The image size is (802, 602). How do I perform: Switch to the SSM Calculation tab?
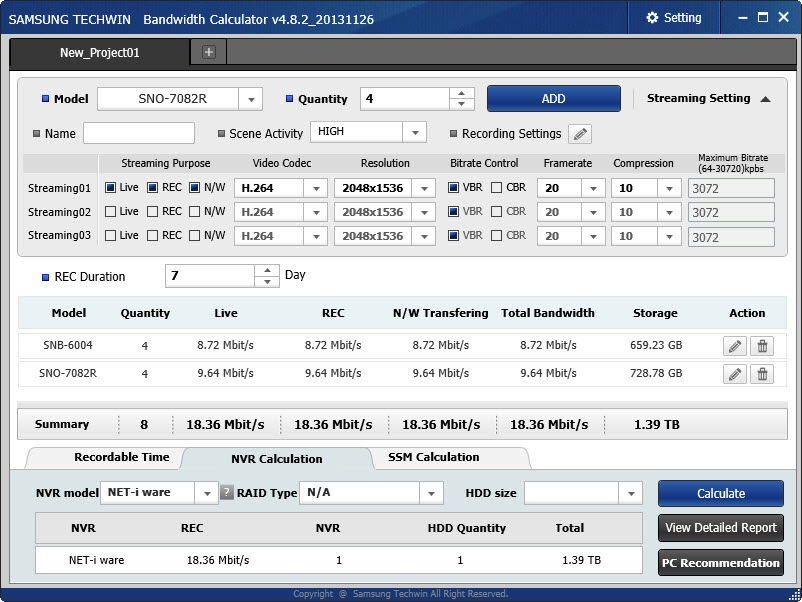(x=434, y=457)
